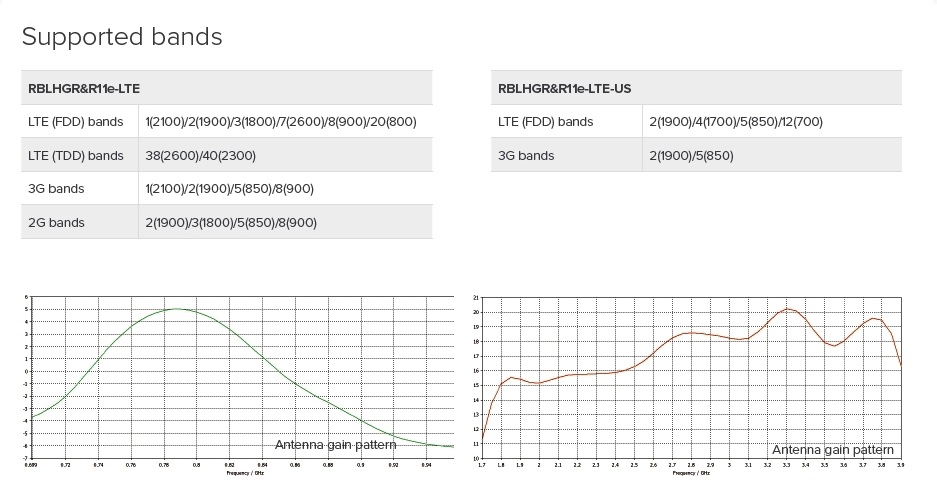Click Antenna gain pattern caption on red chart
The height and width of the screenshot is (497, 937).
(x=832, y=450)
